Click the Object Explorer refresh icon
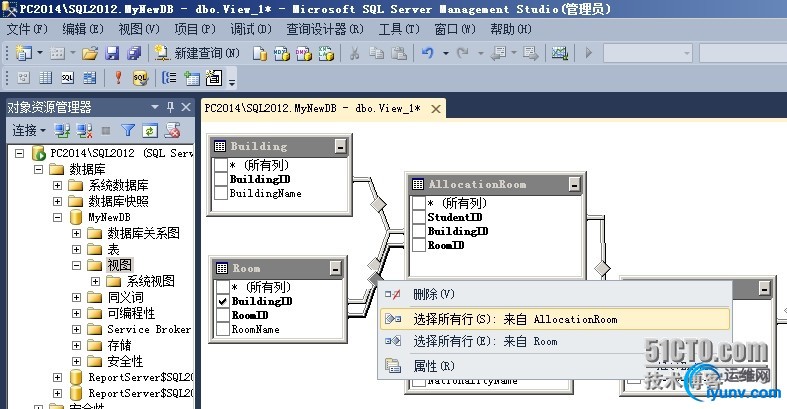Viewport: 787px width, 409px height. click(x=150, y=131)
